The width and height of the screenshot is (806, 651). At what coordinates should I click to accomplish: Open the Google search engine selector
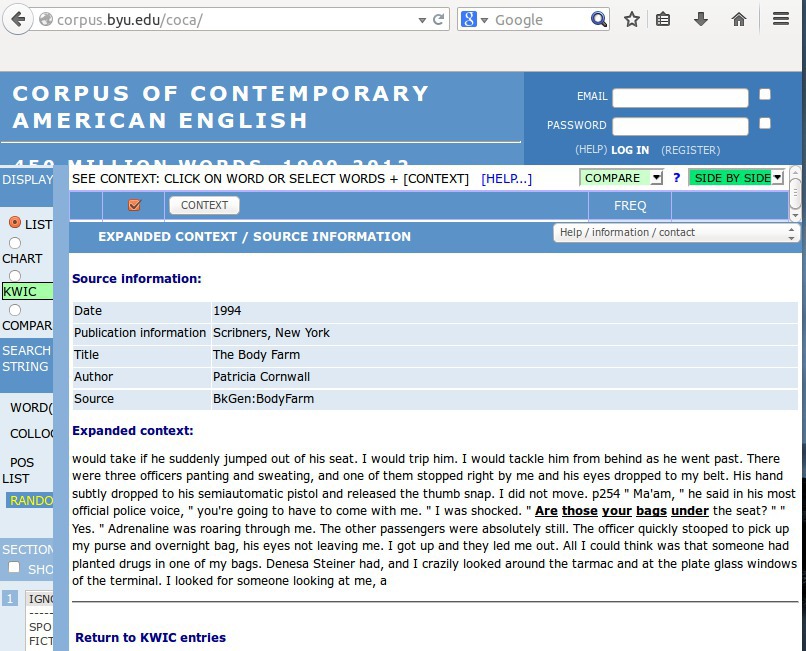pos(474,20)
